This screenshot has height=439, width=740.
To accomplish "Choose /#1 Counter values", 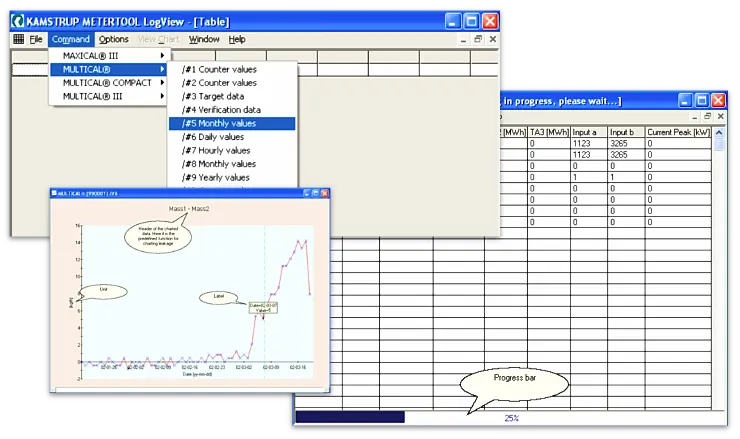I will (x=232, y=69).
